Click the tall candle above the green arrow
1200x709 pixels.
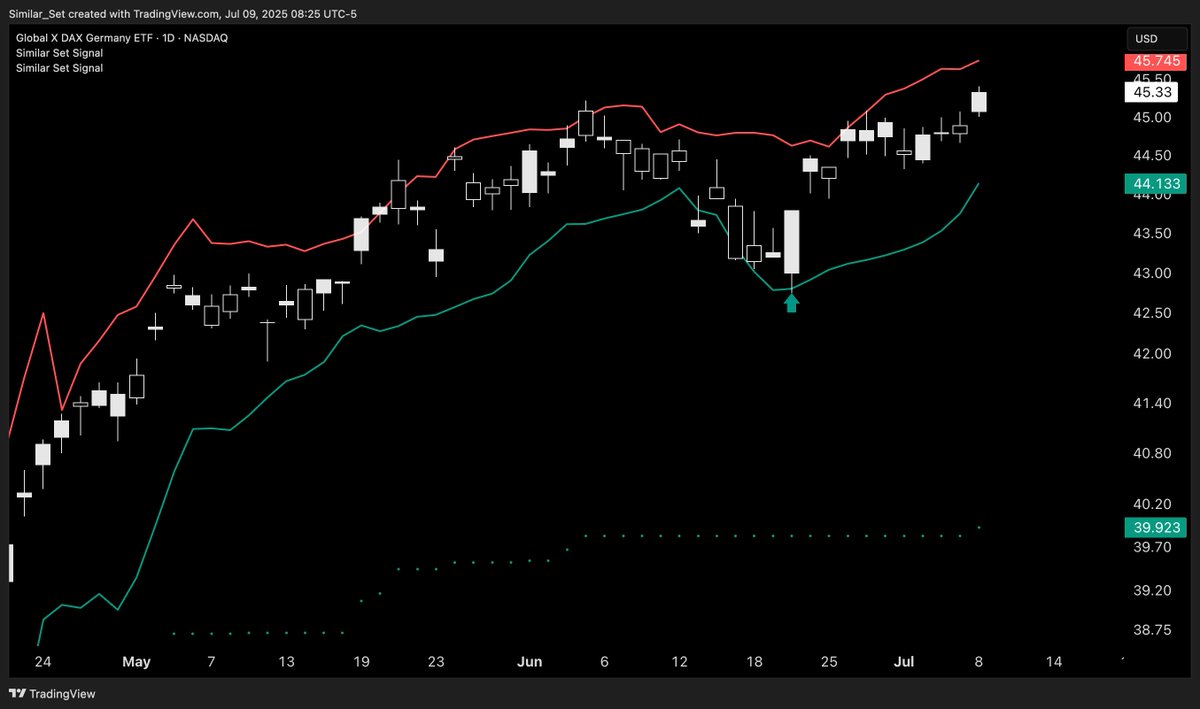792,242
